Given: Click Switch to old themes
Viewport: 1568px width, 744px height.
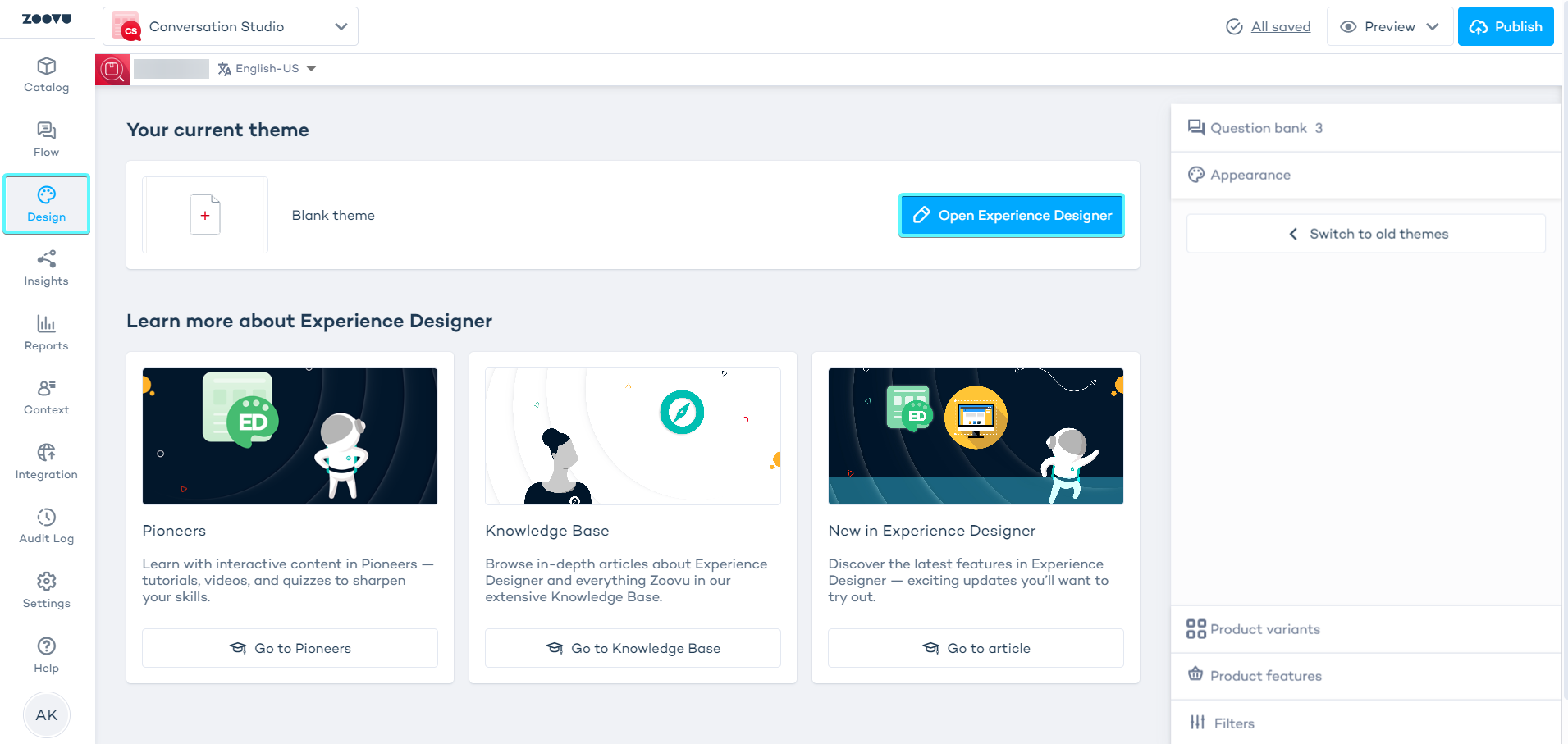Looking at the screenshot, I should click(1365, 233).
